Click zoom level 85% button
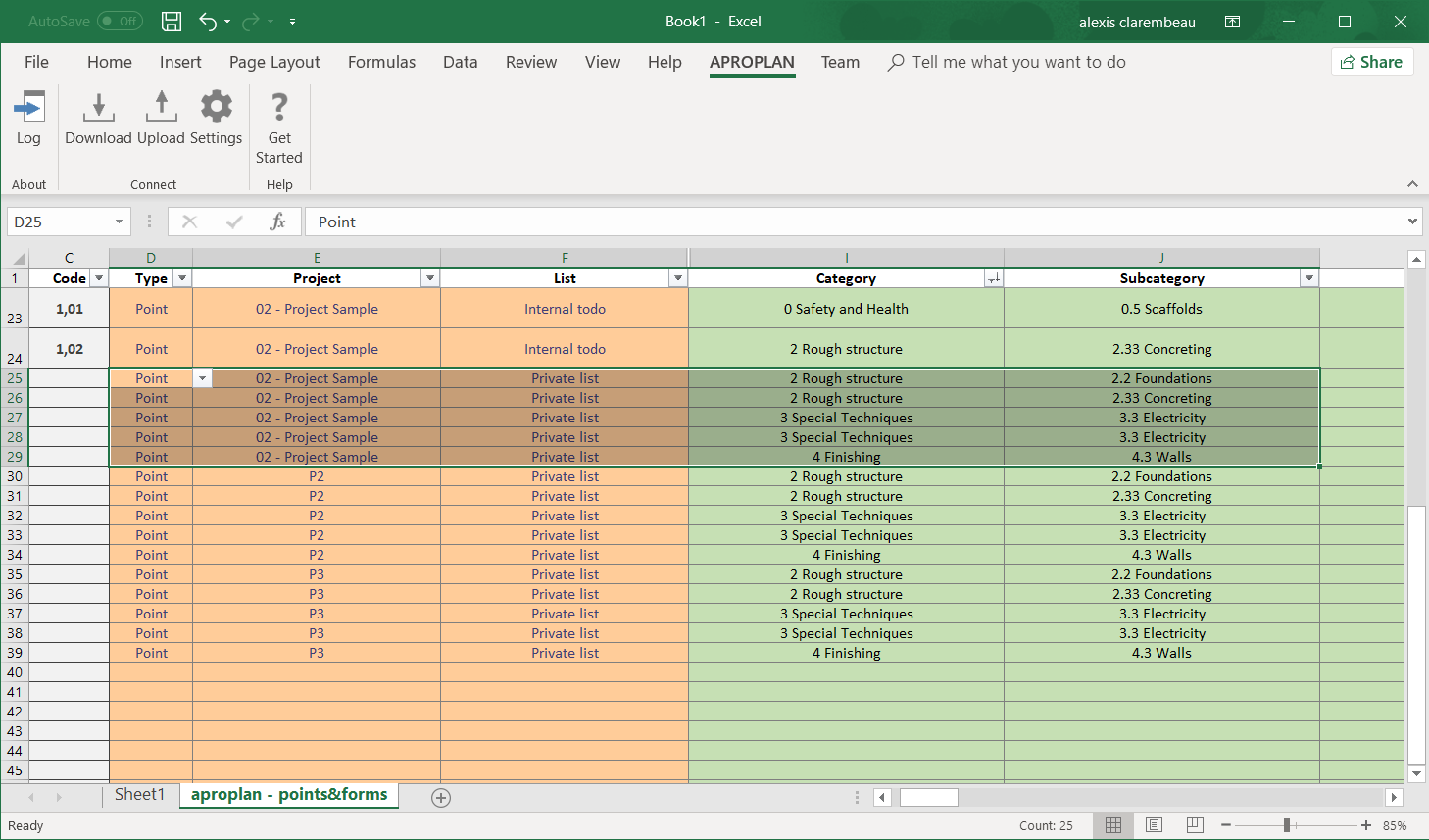Viewport: 1429px width, 840px height. (x=1395, y=825)
